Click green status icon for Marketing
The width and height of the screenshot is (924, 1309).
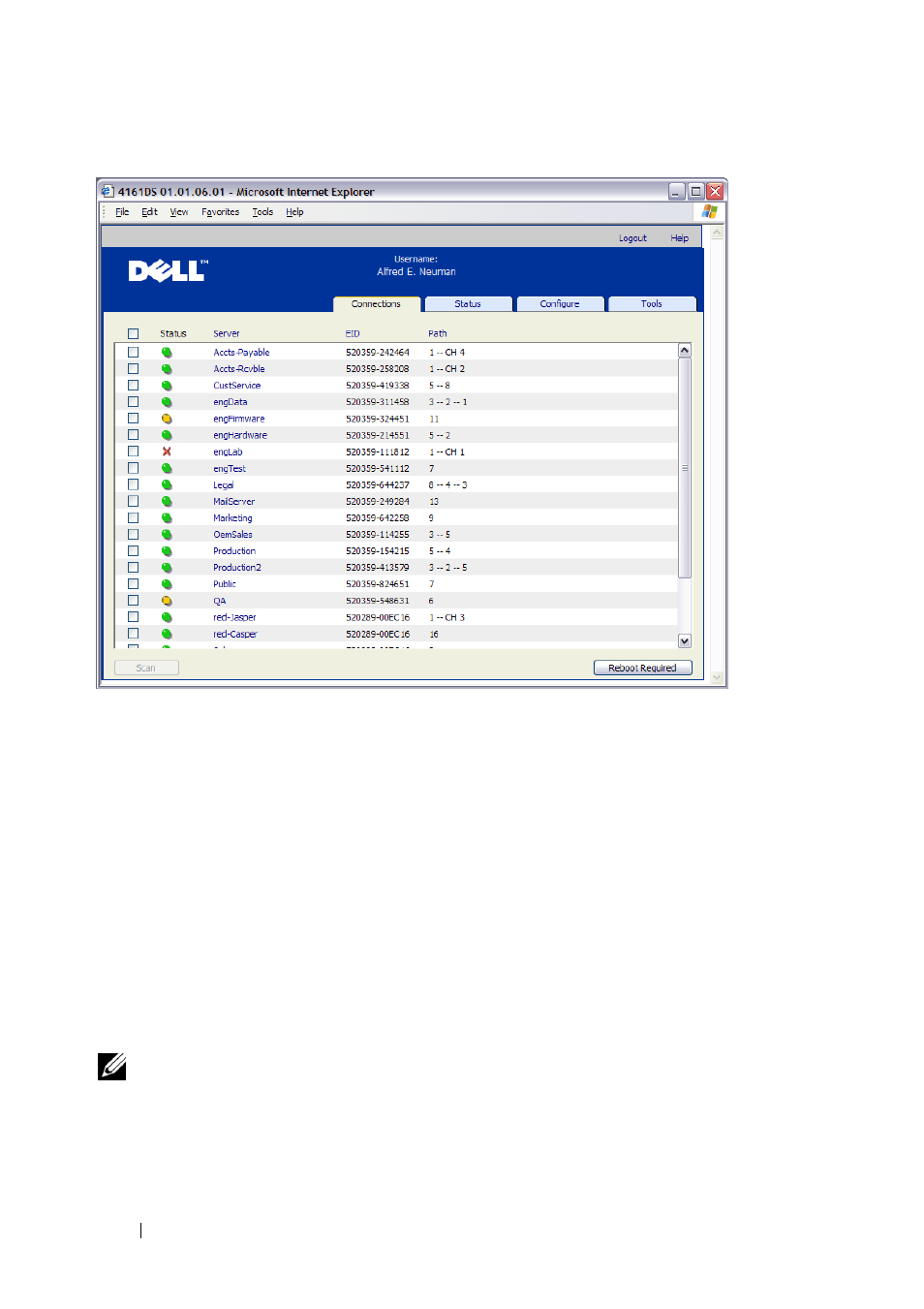pos(167,518)
